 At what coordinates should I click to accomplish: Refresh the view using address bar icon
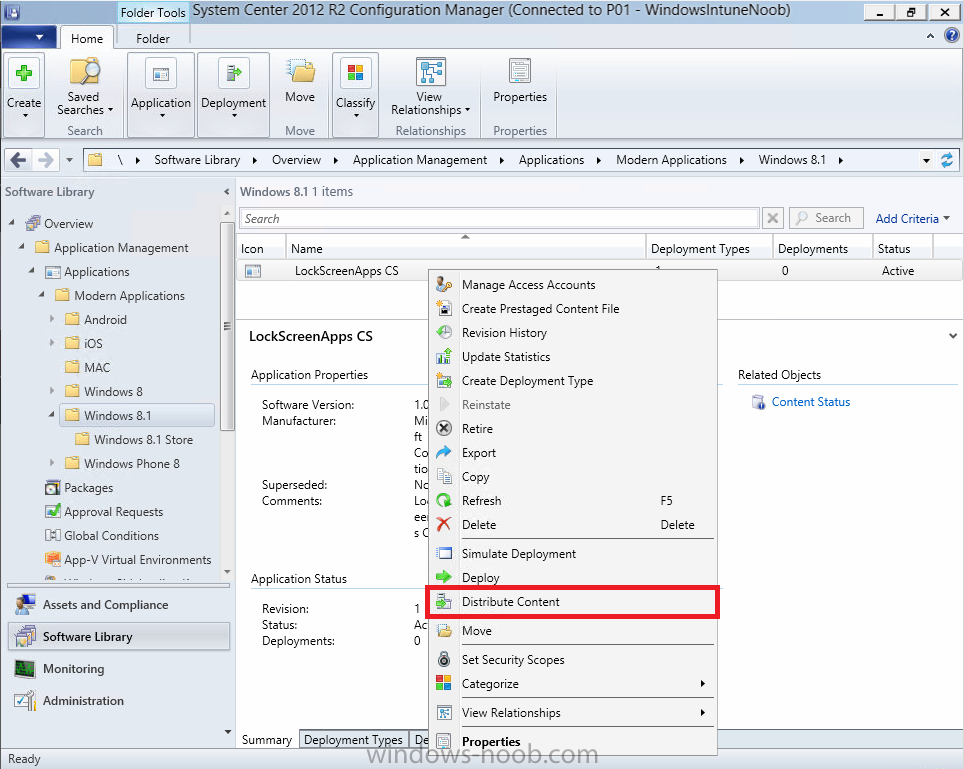pos(947,160)
